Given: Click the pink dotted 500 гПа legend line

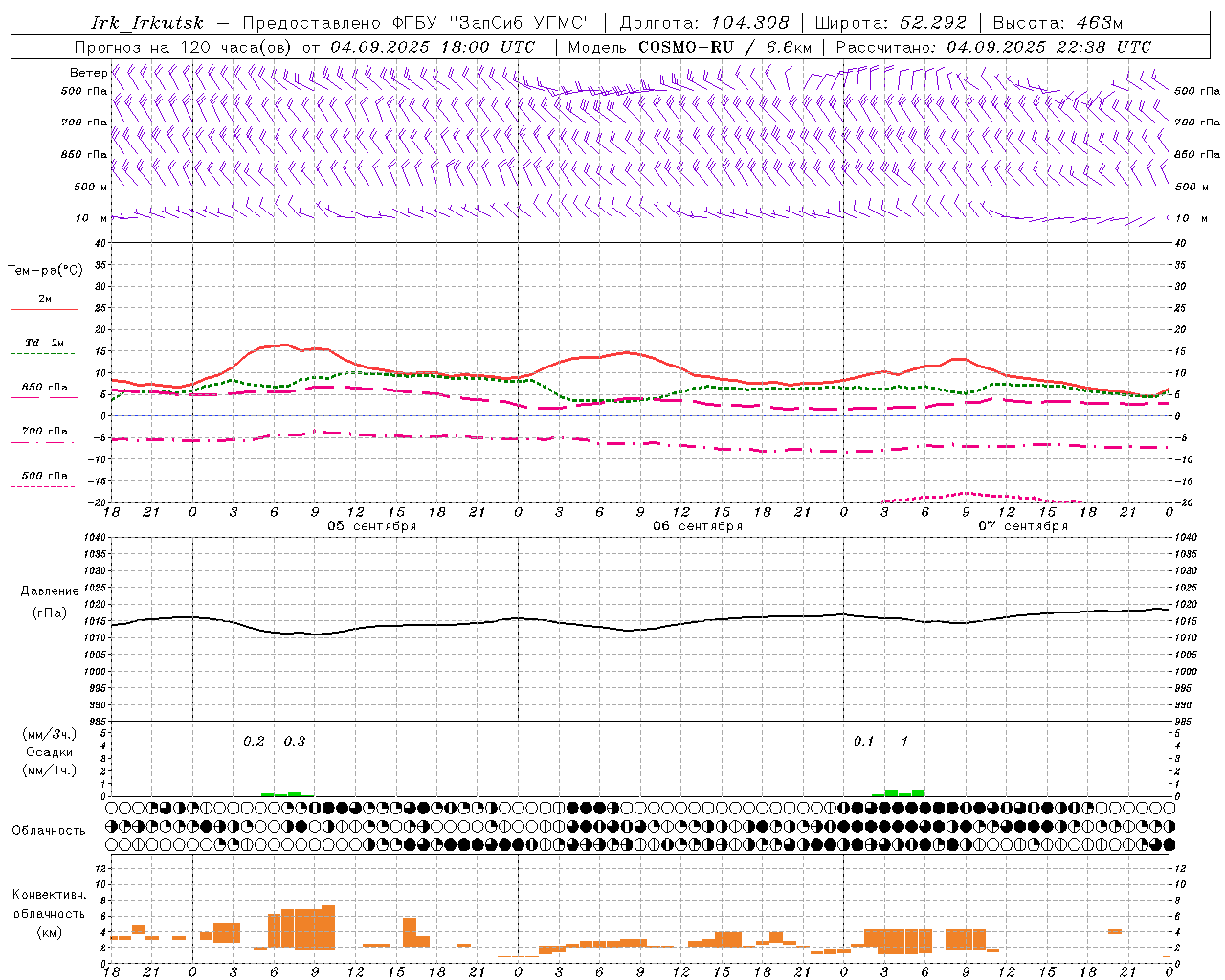Looking at the screenshot, I should [43, 487].
